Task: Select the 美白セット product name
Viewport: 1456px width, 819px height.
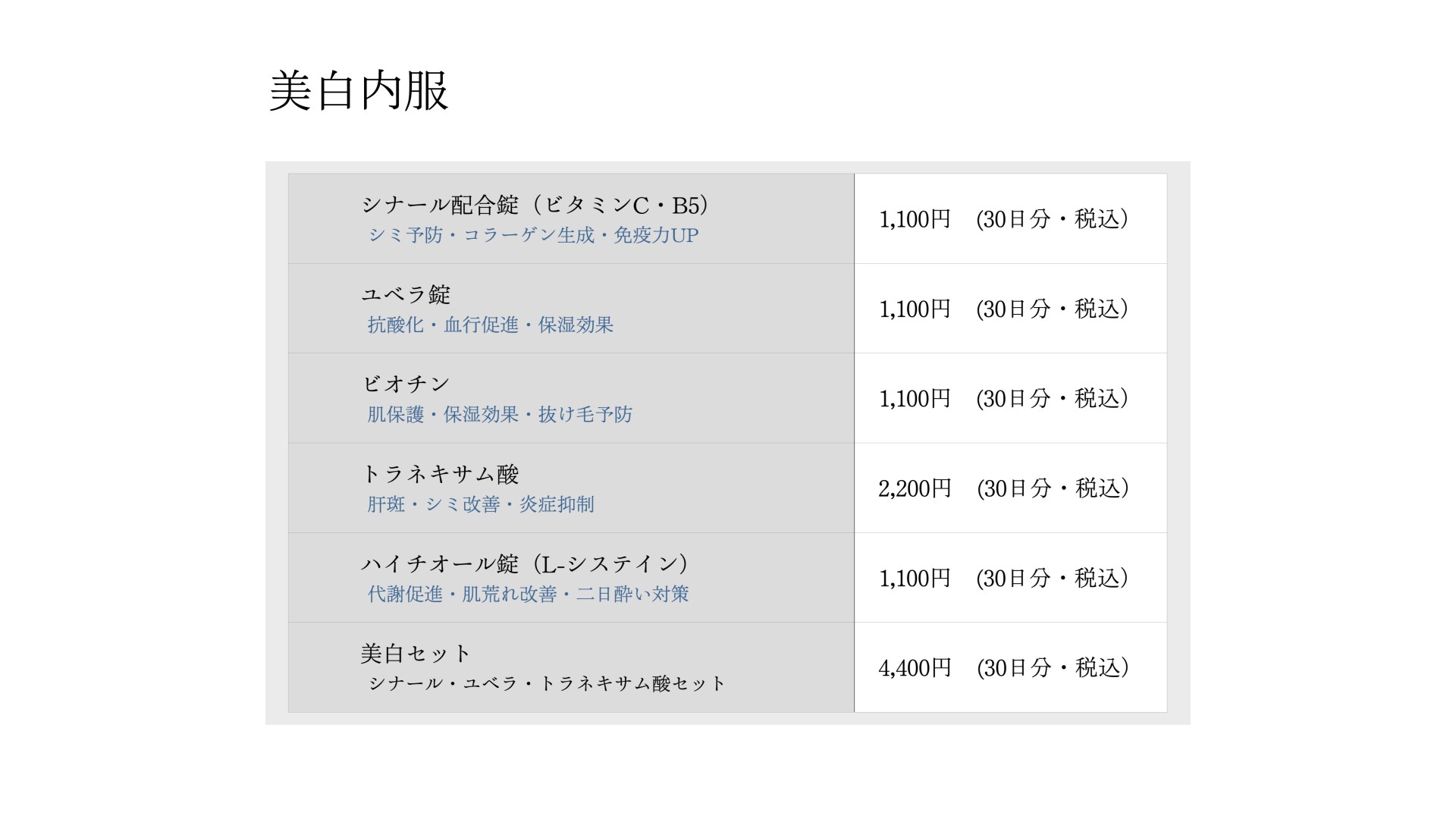Action: 416,653
